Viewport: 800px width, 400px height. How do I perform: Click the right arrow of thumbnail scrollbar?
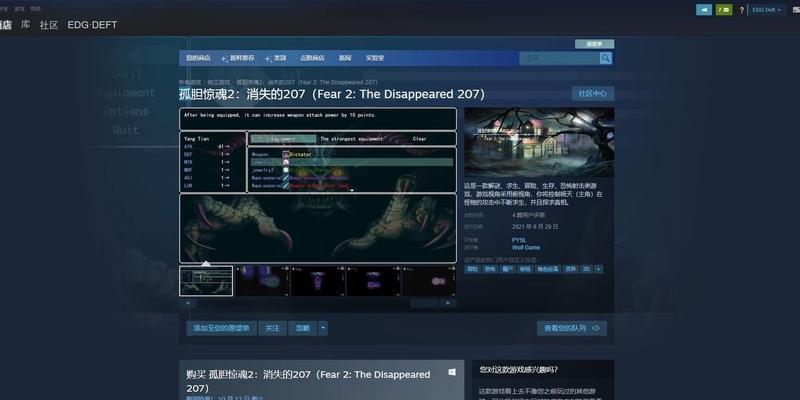[x=448, y=303]
